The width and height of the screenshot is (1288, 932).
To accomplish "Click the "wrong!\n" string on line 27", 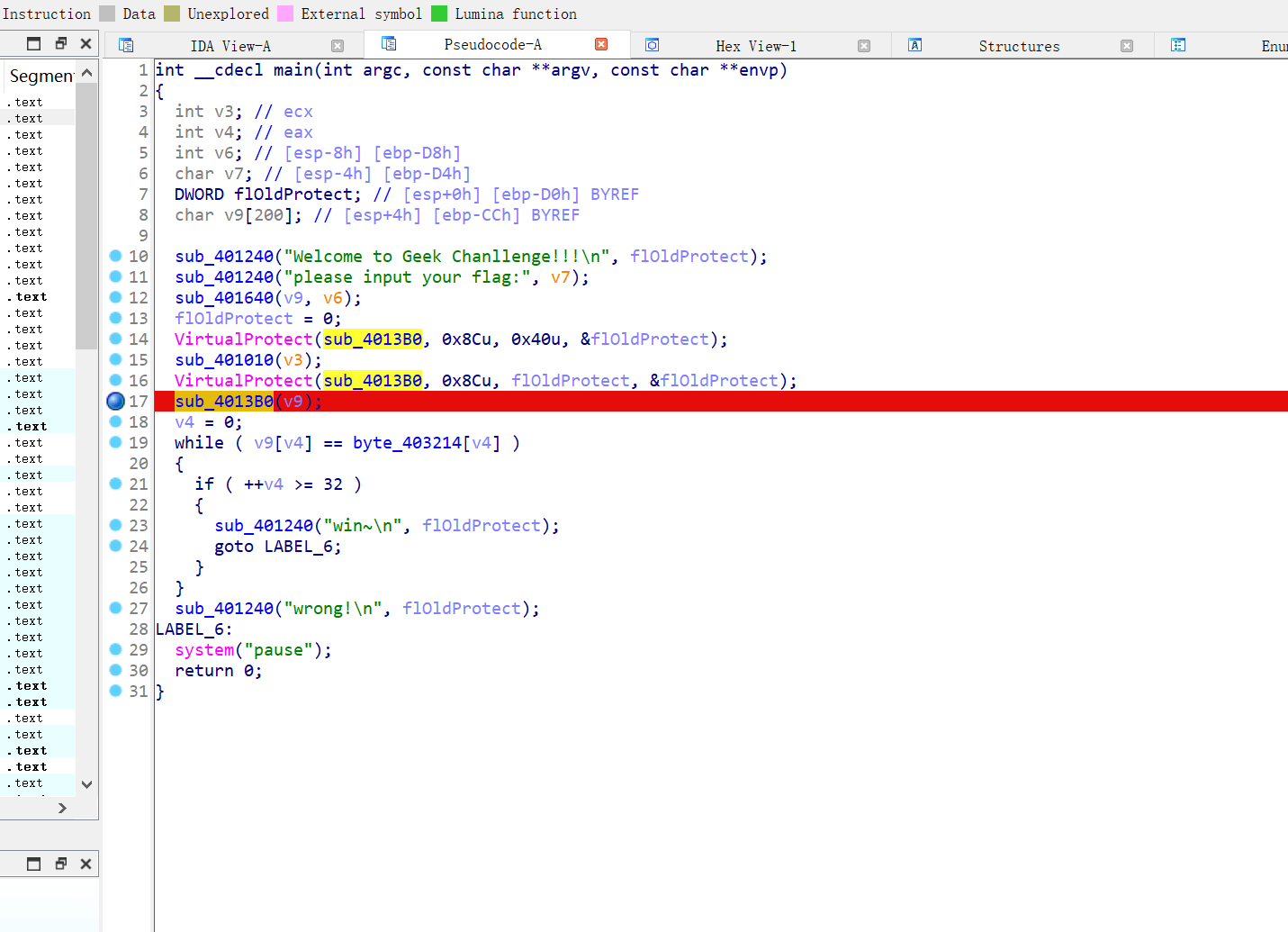I will [x=333, y=609].
